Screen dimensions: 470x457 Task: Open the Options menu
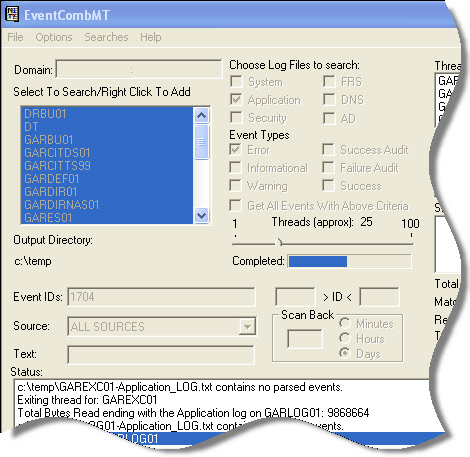(54, 37)
